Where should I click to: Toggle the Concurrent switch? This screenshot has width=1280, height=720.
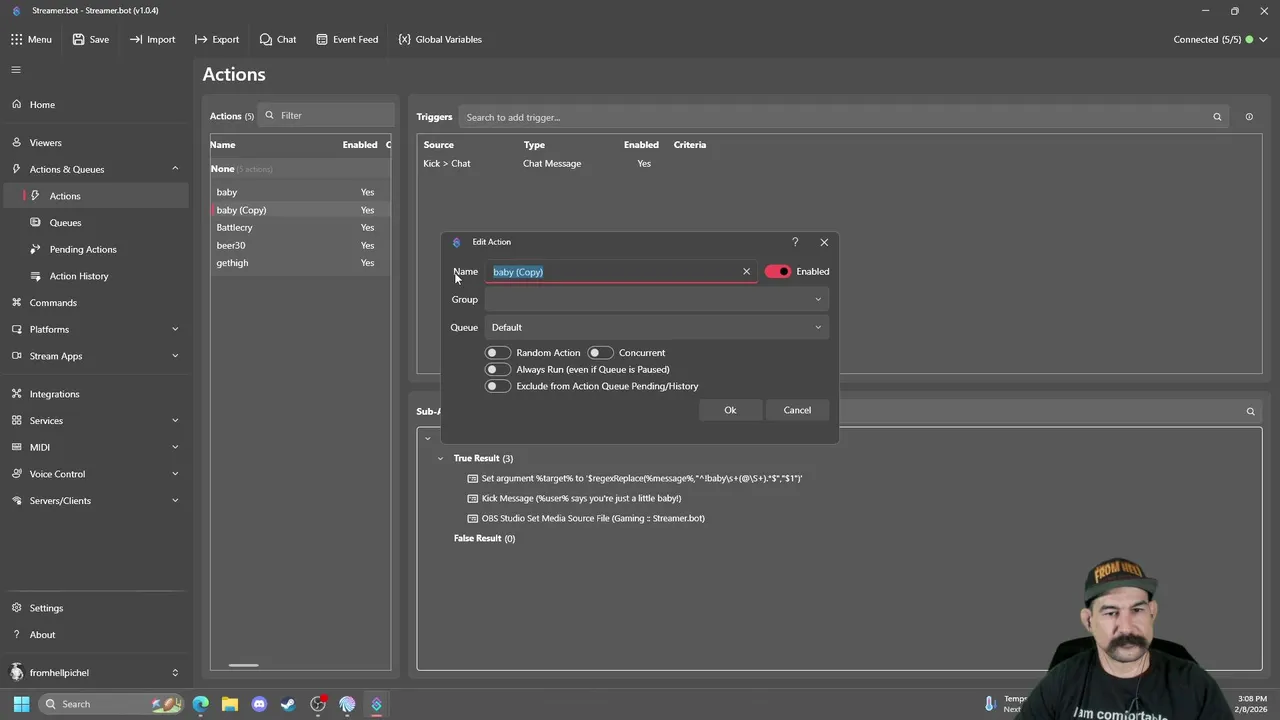600,352
